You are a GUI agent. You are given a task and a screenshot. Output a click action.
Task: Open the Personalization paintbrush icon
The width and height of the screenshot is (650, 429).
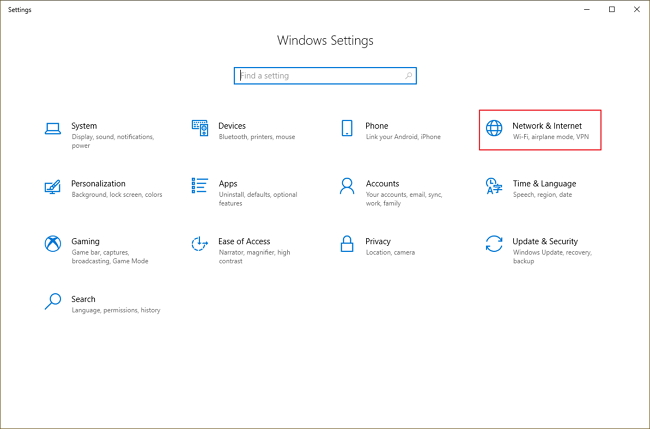click(x=52, y=186)
